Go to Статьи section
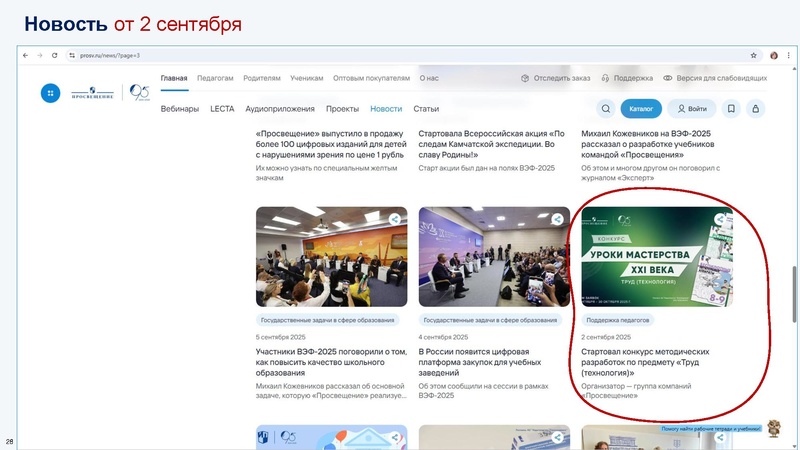Image resolution: width=800 pixels, height=450 pixels. [426, 109]
